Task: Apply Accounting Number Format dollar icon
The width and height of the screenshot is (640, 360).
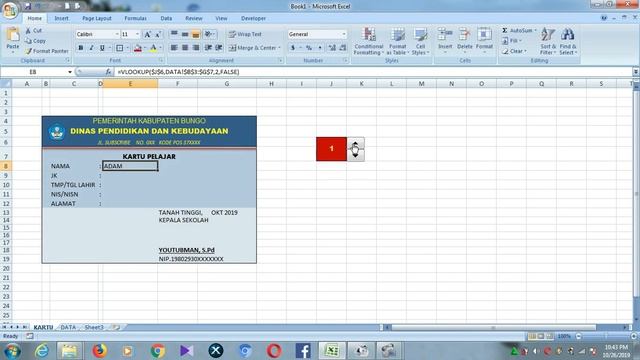Action: tap(293, 48)
